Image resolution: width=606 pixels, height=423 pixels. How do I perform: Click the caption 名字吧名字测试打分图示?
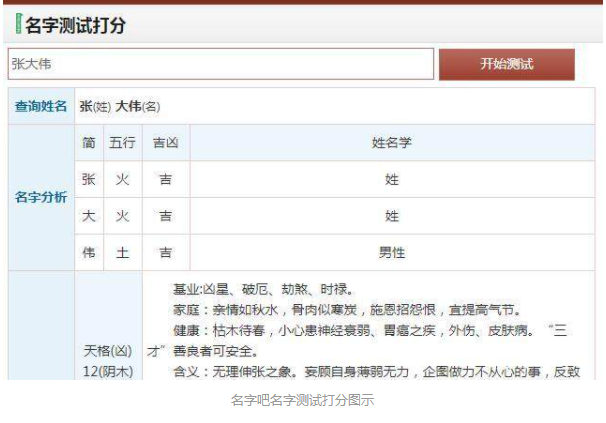click(x=302, y=400)
